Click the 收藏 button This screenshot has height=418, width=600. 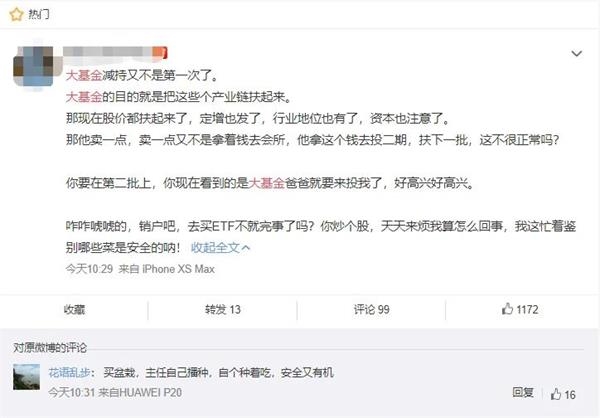(x=74, y=309)
